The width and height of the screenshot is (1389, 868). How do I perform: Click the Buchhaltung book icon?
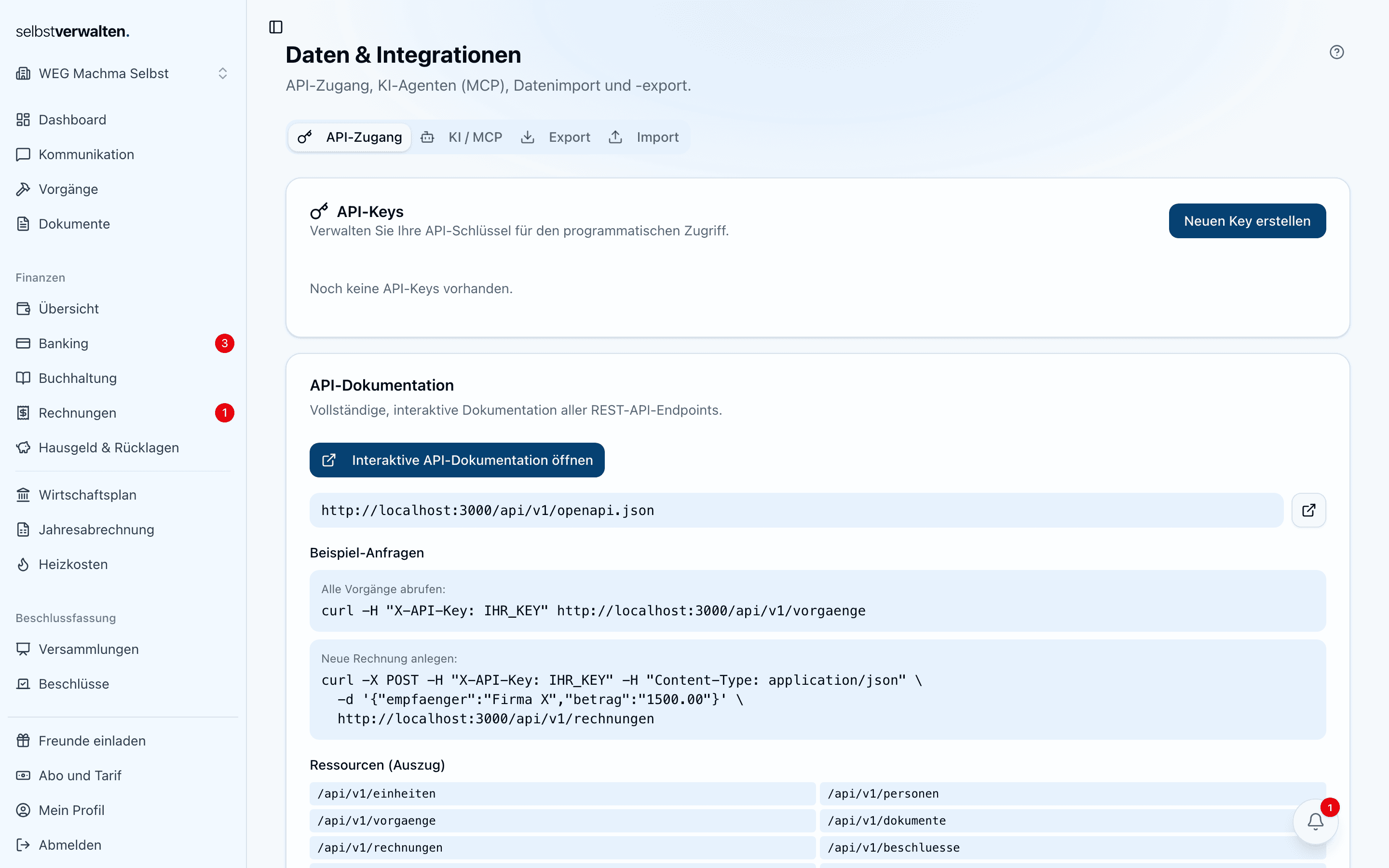(x=23, y=378)
